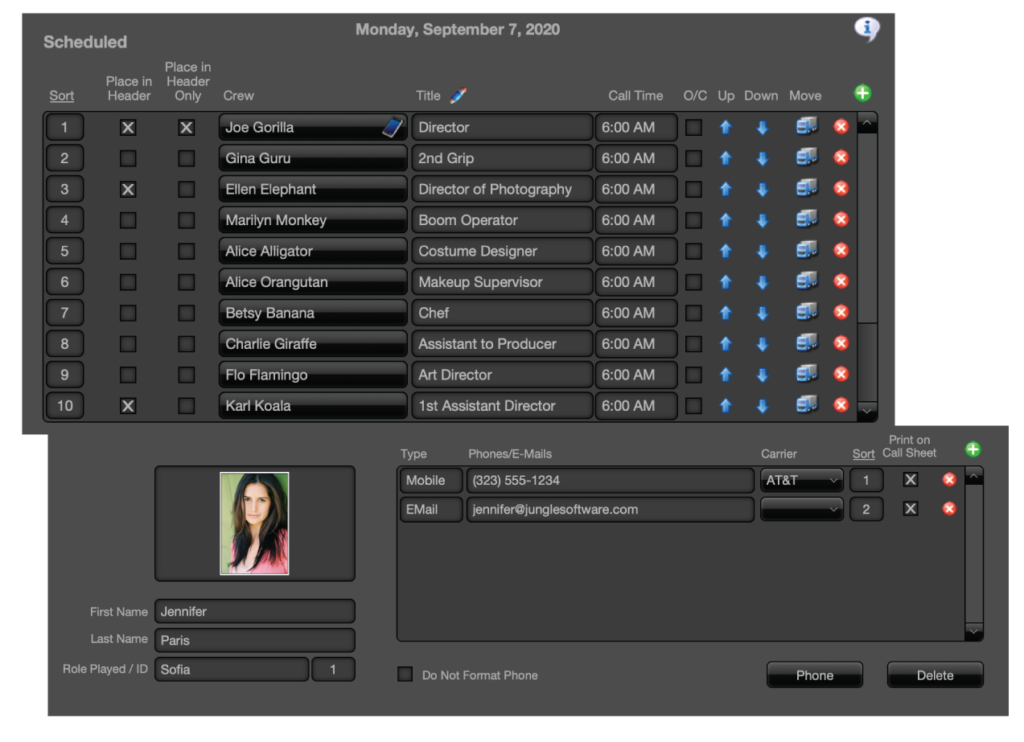This screenshot has height=742, width=1024.
Task: Click the role ID field showing 1
Action: click(x=333, y=669)
